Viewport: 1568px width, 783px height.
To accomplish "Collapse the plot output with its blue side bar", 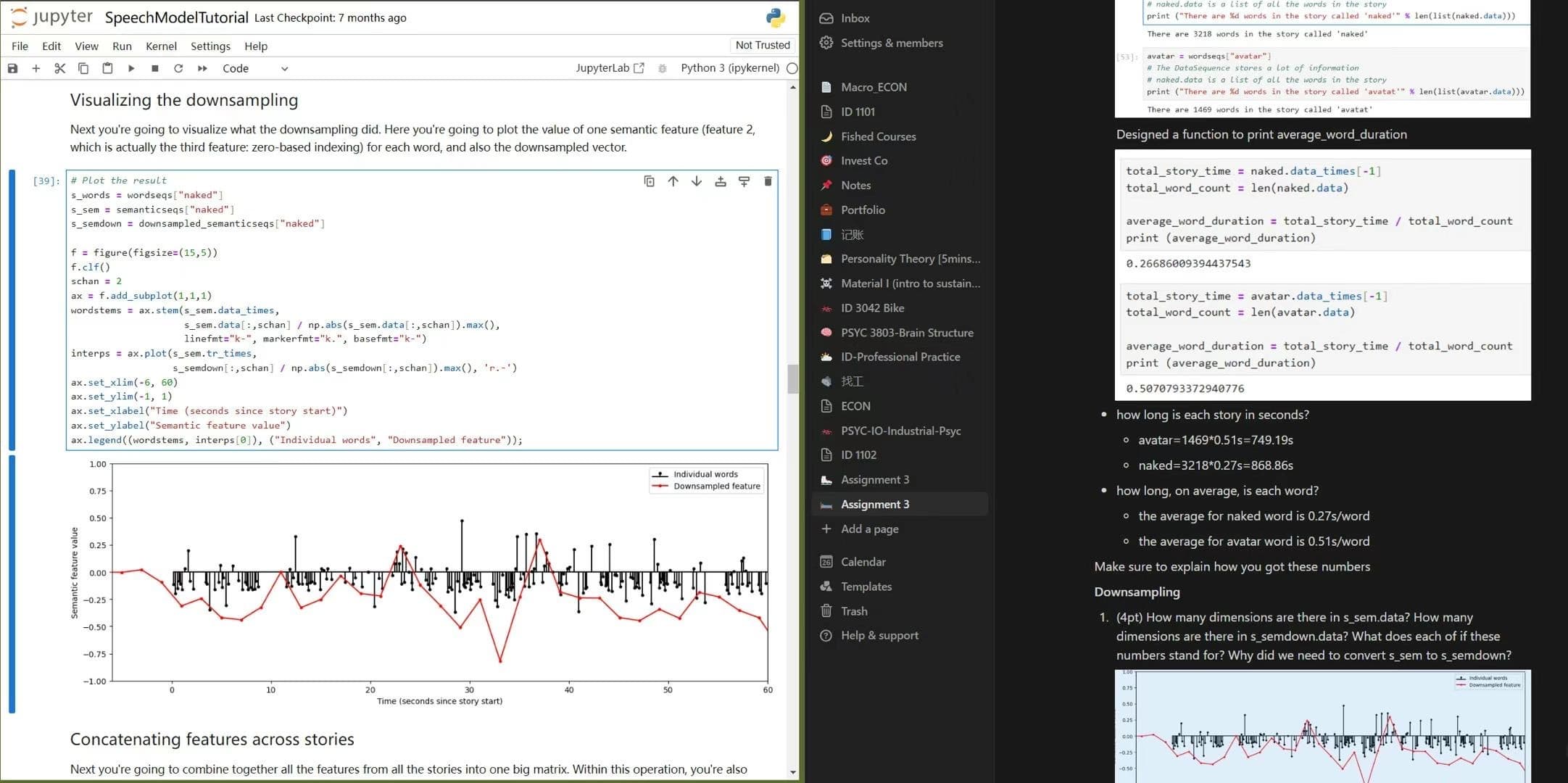I will point(12,584).
